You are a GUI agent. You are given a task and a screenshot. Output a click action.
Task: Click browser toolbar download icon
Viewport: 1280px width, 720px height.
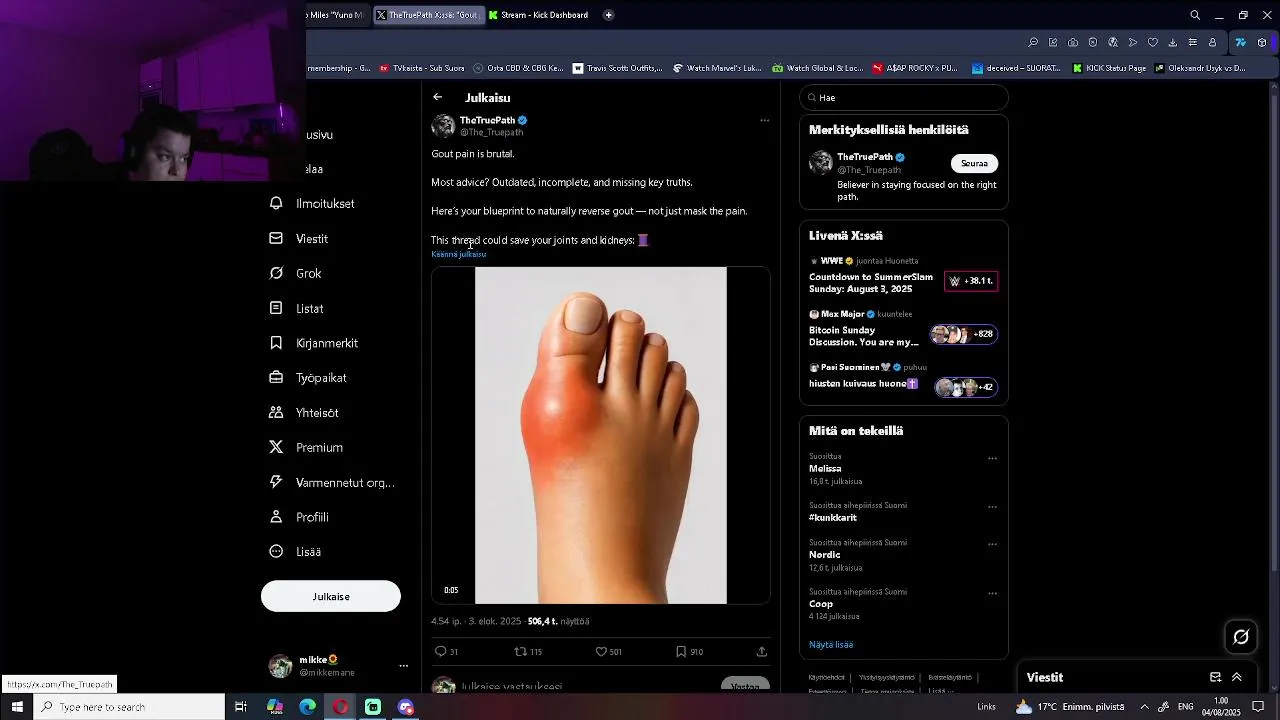1173,42
